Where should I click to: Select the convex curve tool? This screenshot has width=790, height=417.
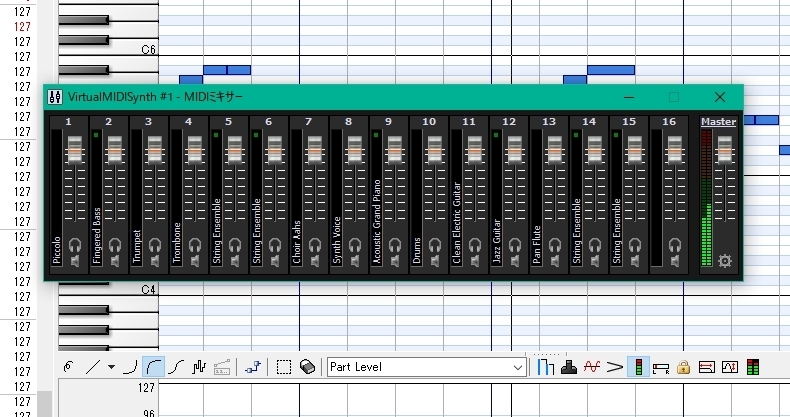130,367
